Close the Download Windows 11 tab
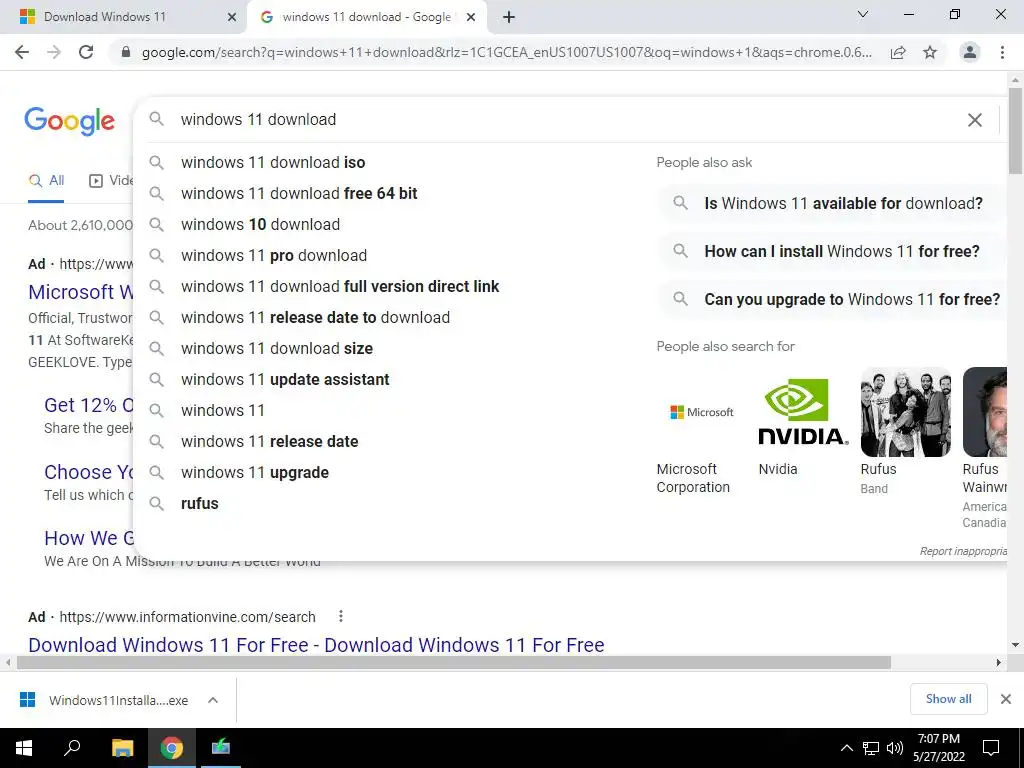This screenshot has width=1024, height=768. [x=232, y=18]
